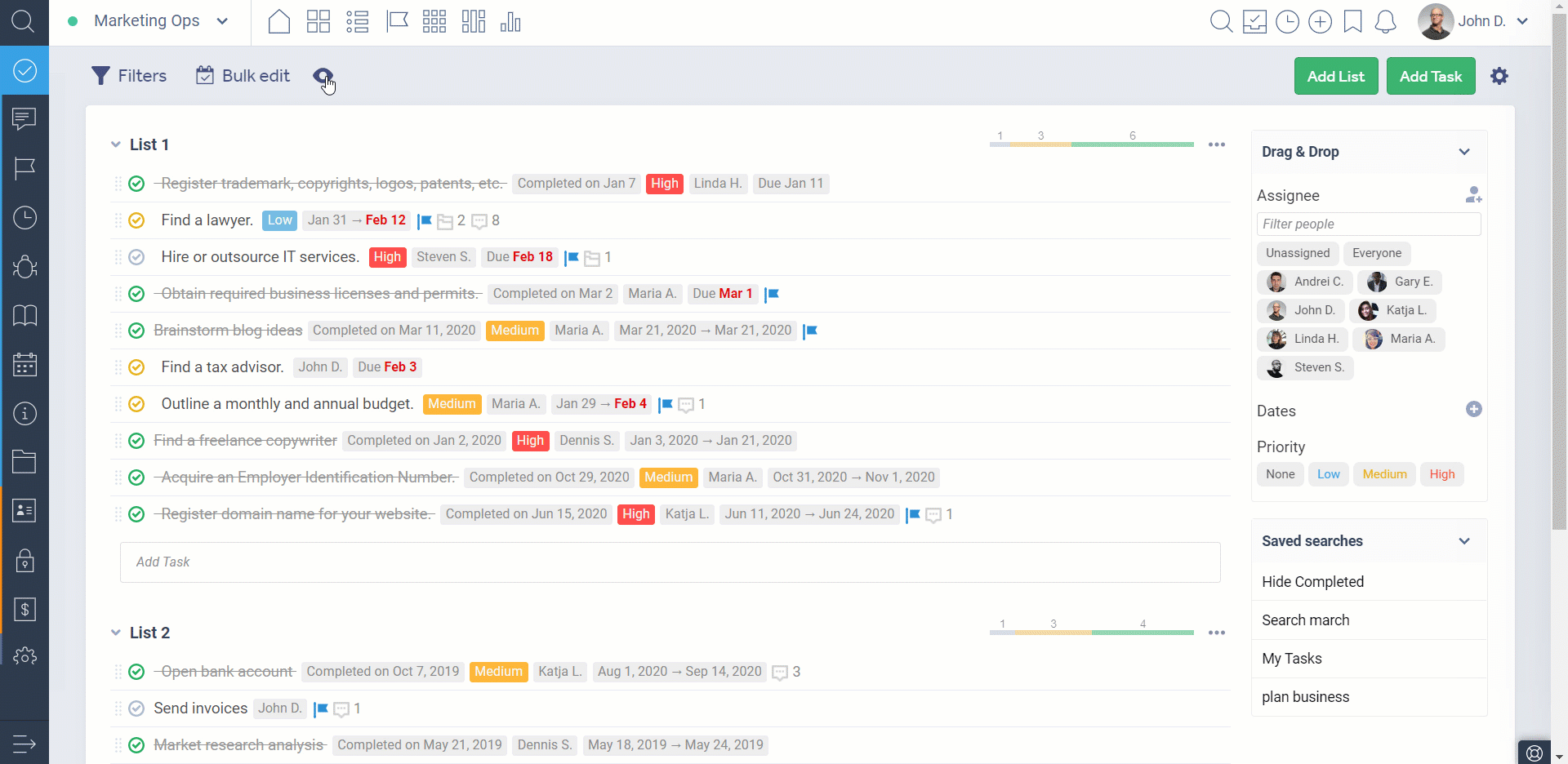Check off the 'Send invoices' task
1568x764 pixels.
click(136, 708)
